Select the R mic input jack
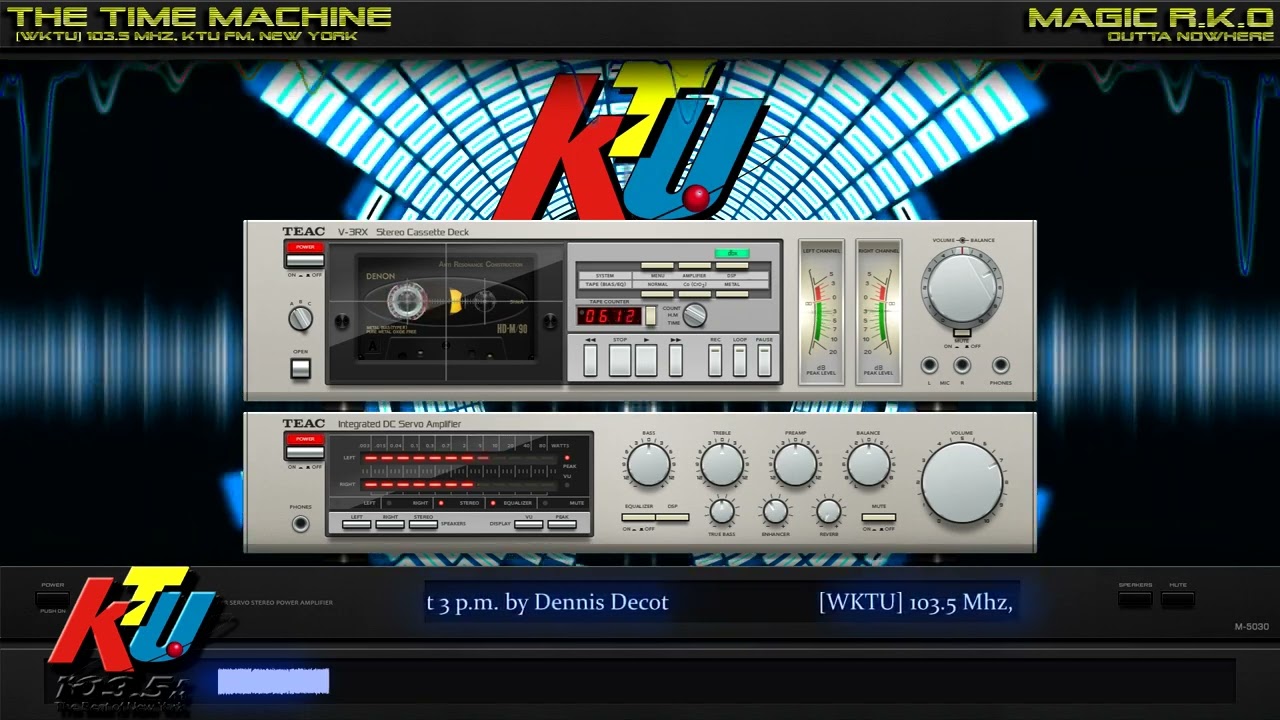Image resolution: width=1280 pixels, height=720 pixels. (962, 366)
